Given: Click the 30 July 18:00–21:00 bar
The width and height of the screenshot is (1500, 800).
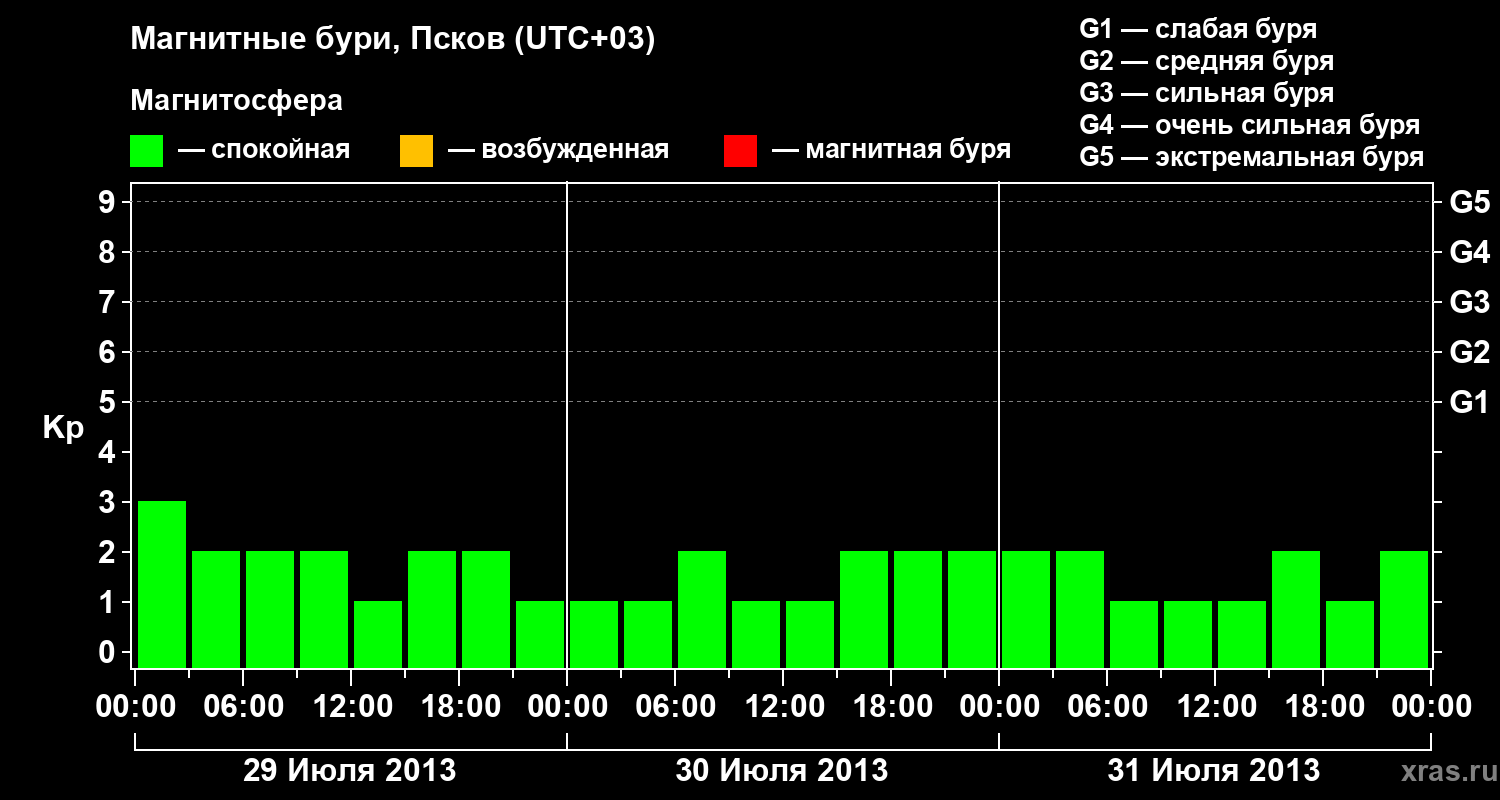Looking at the screenshot, I should click(918, 609).
